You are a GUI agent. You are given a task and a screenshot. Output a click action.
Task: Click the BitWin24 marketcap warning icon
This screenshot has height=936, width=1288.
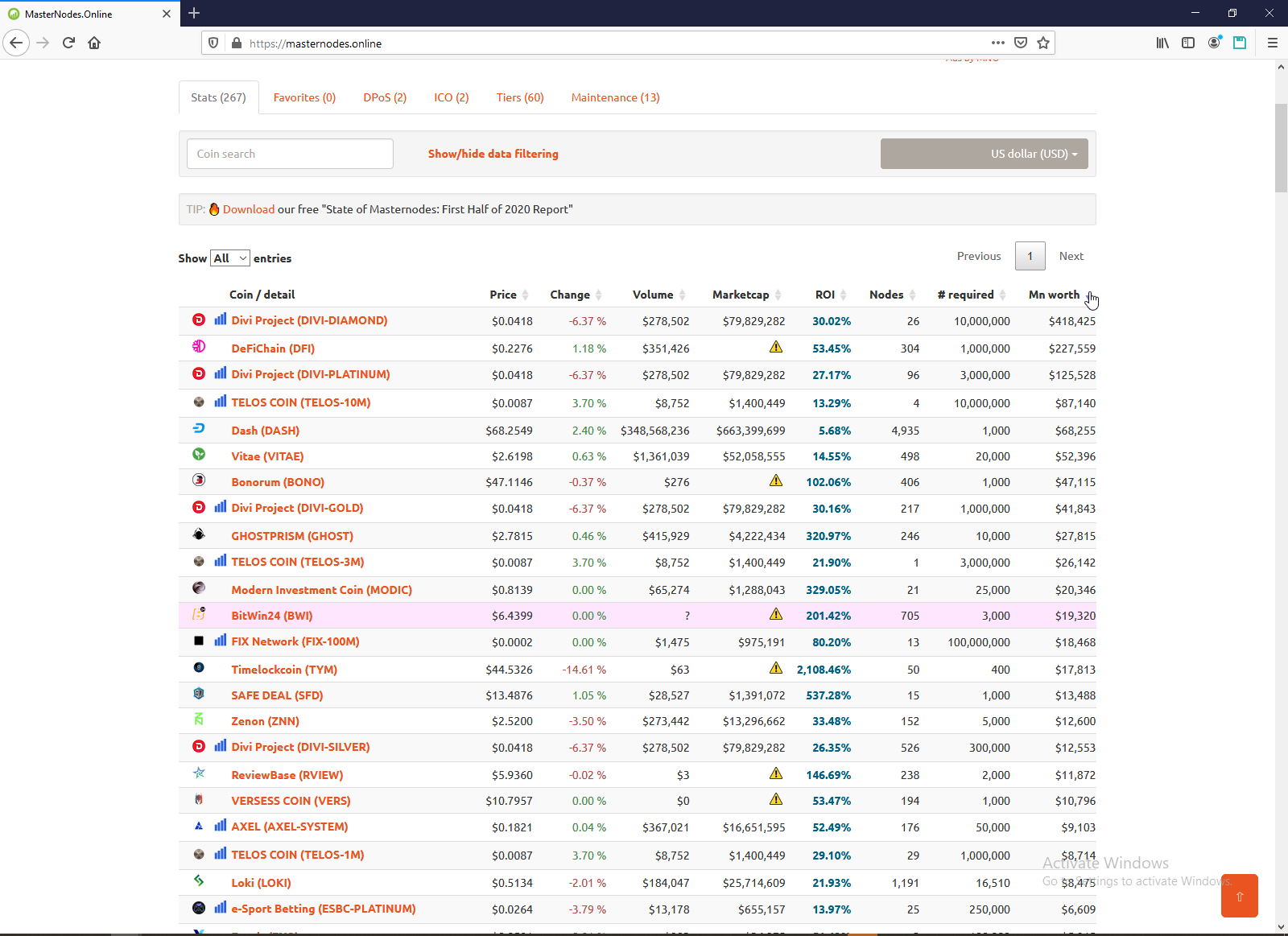(776, 614)
